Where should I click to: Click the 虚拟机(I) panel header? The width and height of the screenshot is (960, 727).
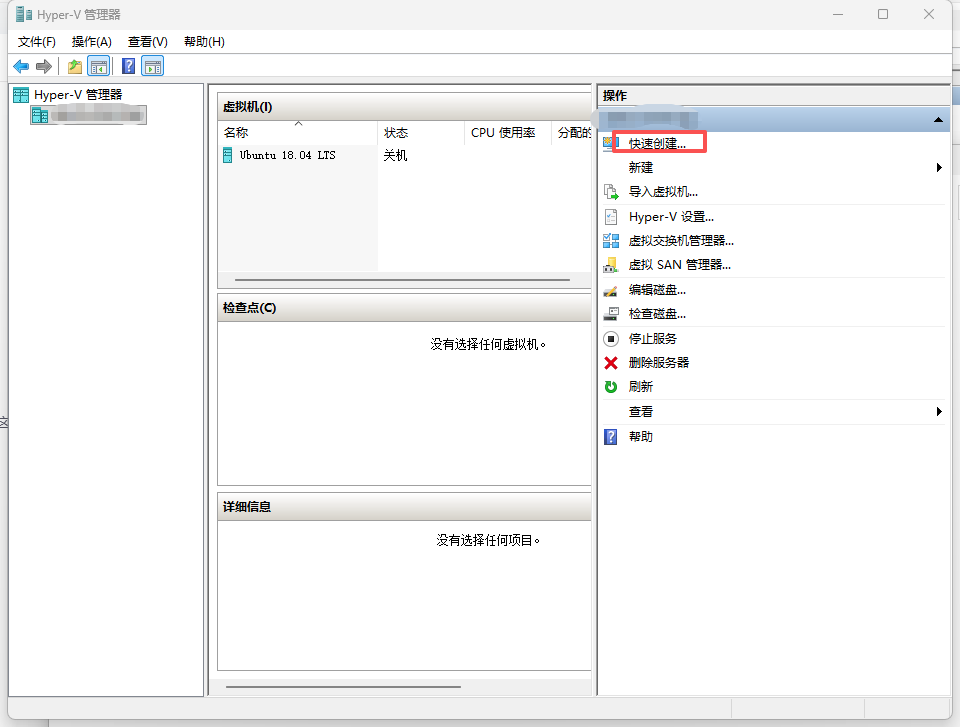[404, 107]
